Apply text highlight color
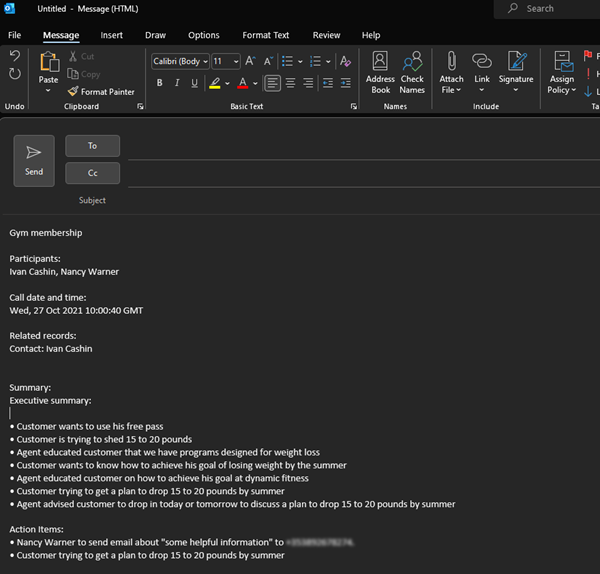The width and height of the screenshot is (600, 574). (215, 83)
